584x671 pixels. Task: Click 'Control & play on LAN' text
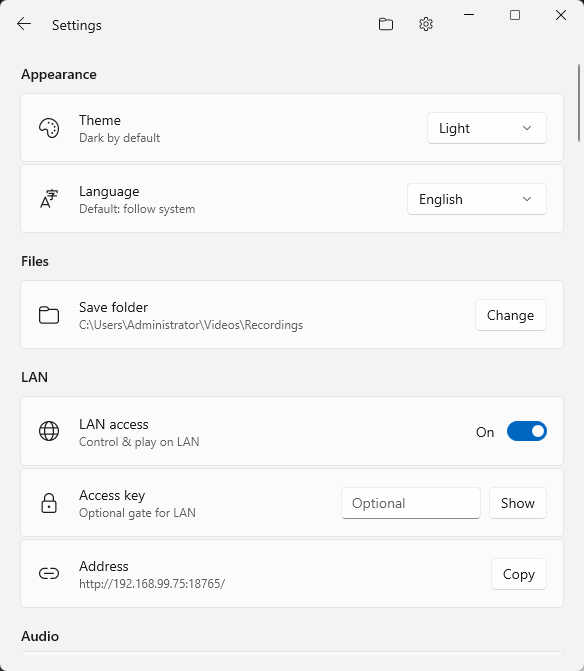[139, 442]
